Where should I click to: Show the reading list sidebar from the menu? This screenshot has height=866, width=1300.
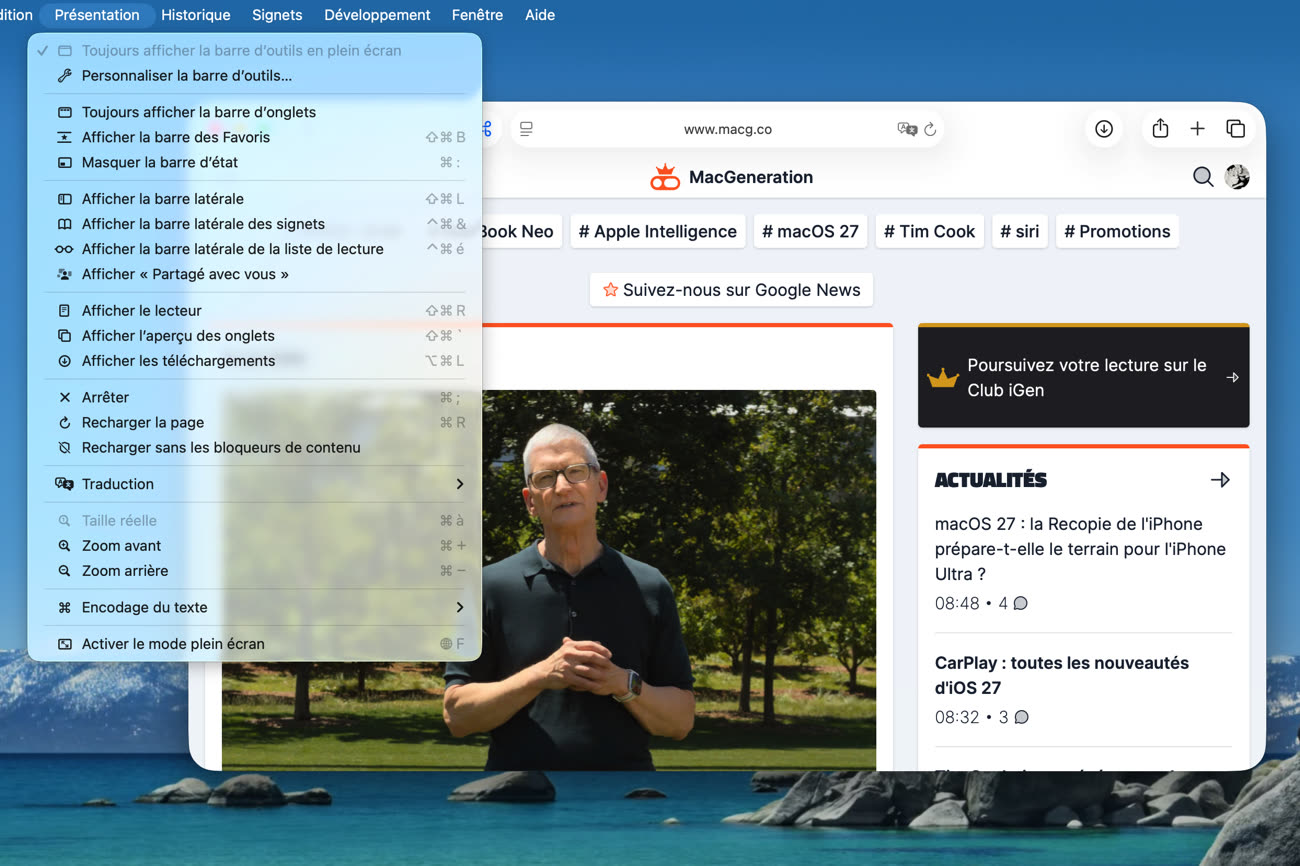255,249
